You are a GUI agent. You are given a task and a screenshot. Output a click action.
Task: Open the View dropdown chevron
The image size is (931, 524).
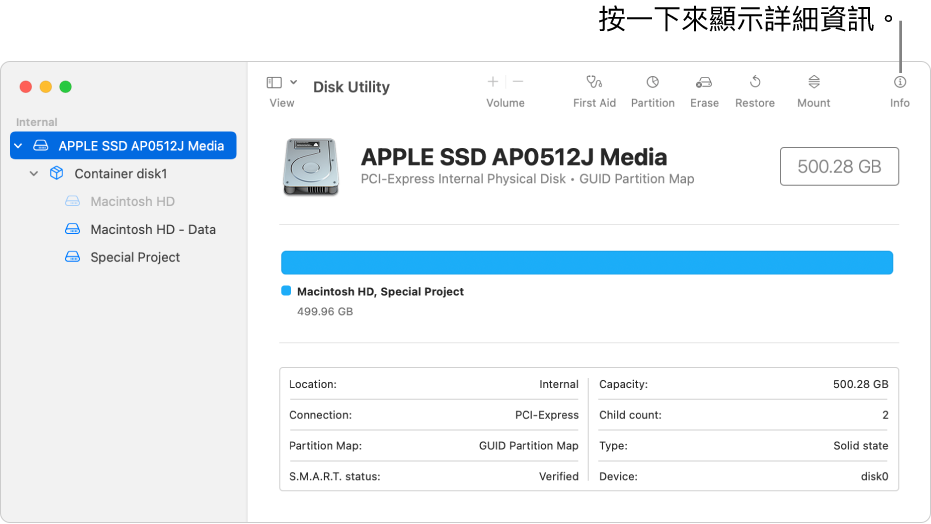(293, 82)
